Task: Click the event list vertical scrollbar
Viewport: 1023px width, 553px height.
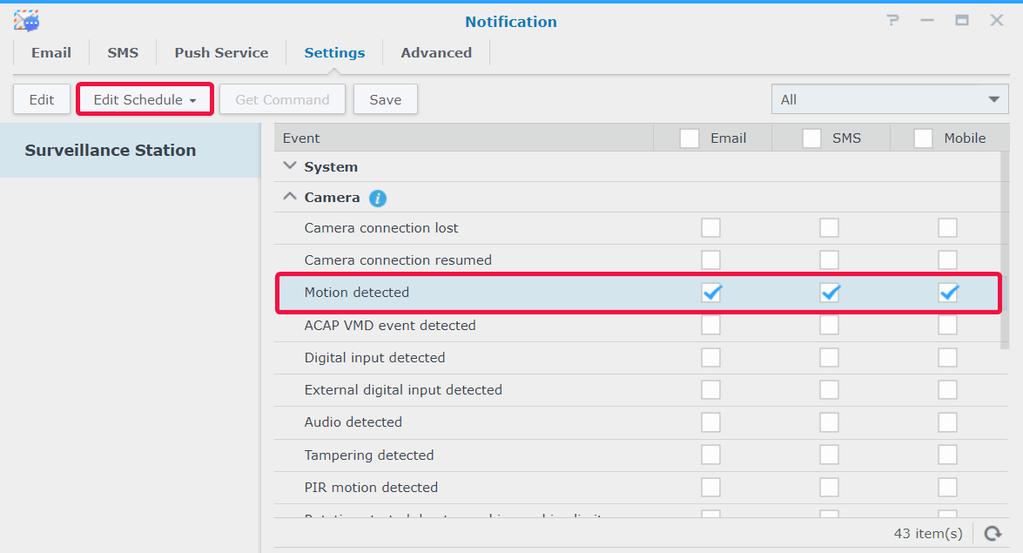Action: pyautogui.click(x=1005, y=251)
